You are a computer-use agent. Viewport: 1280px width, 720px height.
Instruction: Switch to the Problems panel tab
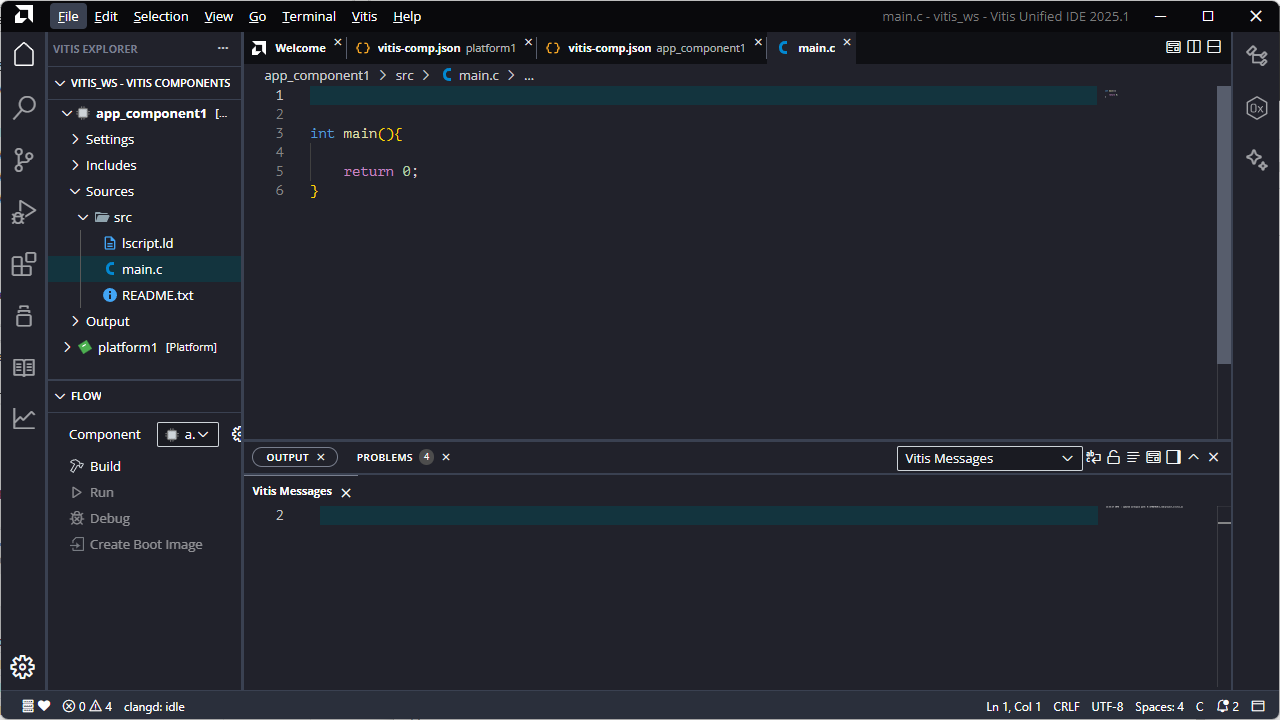[385, 457]
